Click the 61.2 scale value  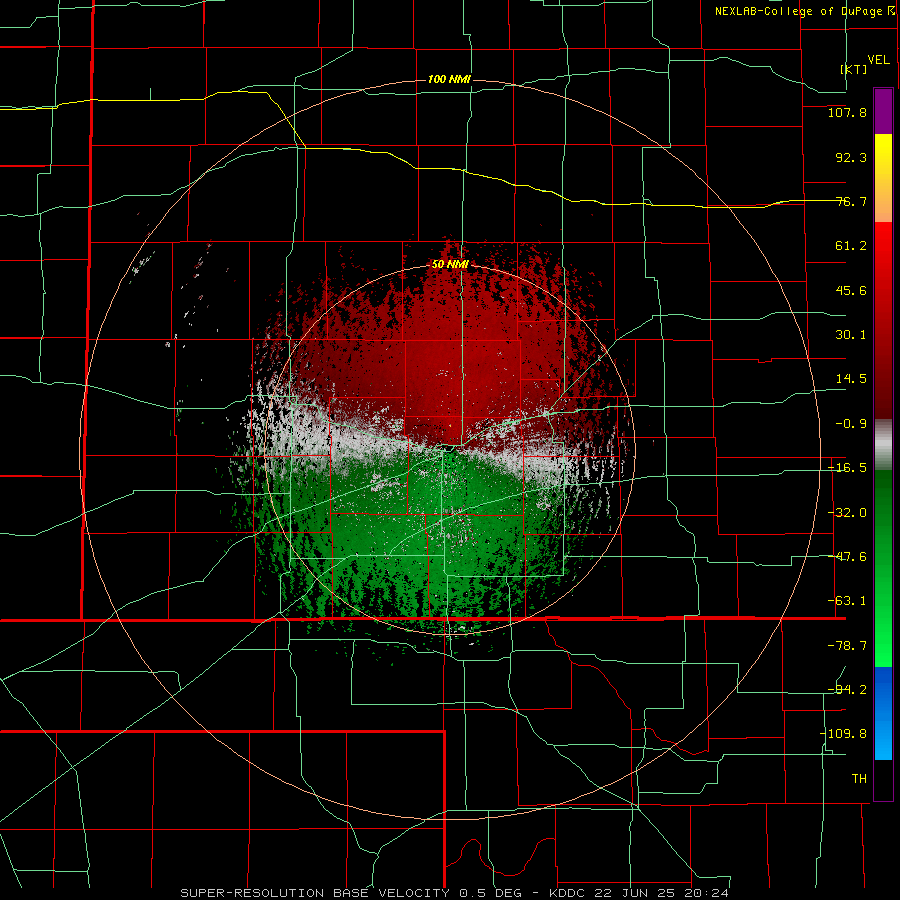(851, 246)
